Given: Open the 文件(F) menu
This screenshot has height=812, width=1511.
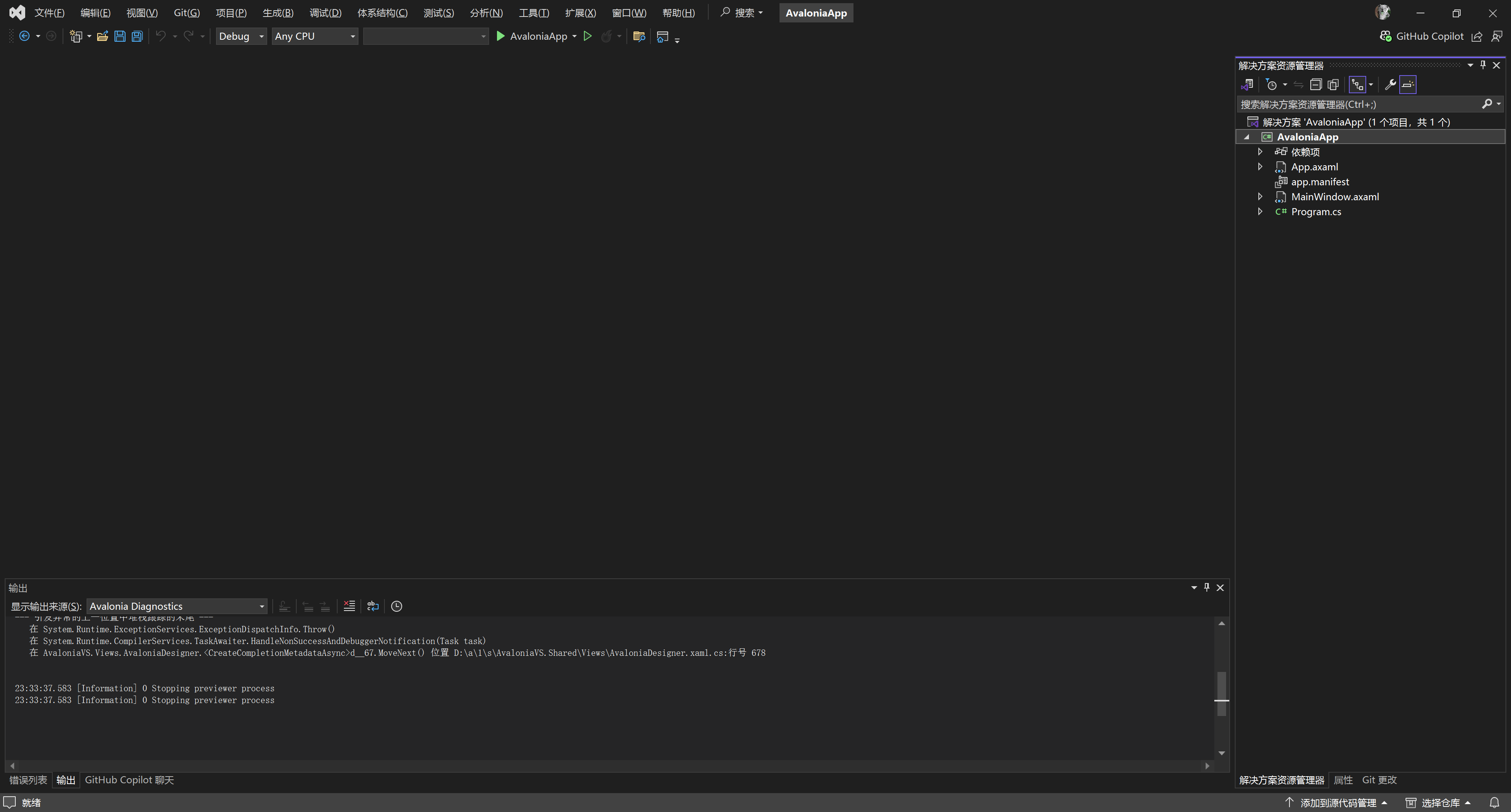Looking at the screenshot, I should click(x=49, y=13).
